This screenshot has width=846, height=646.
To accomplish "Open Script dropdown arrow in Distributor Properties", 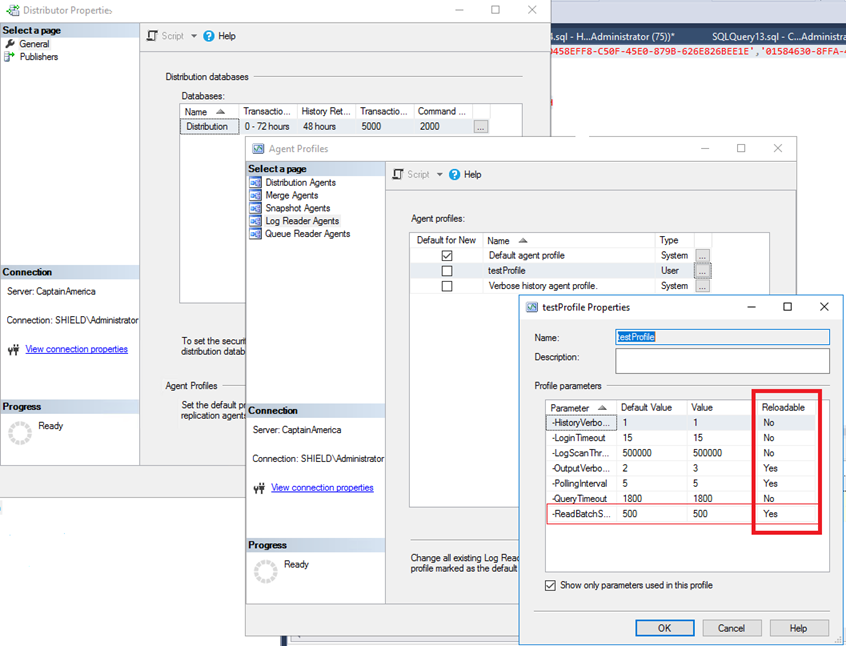I will tap(194, 36).
